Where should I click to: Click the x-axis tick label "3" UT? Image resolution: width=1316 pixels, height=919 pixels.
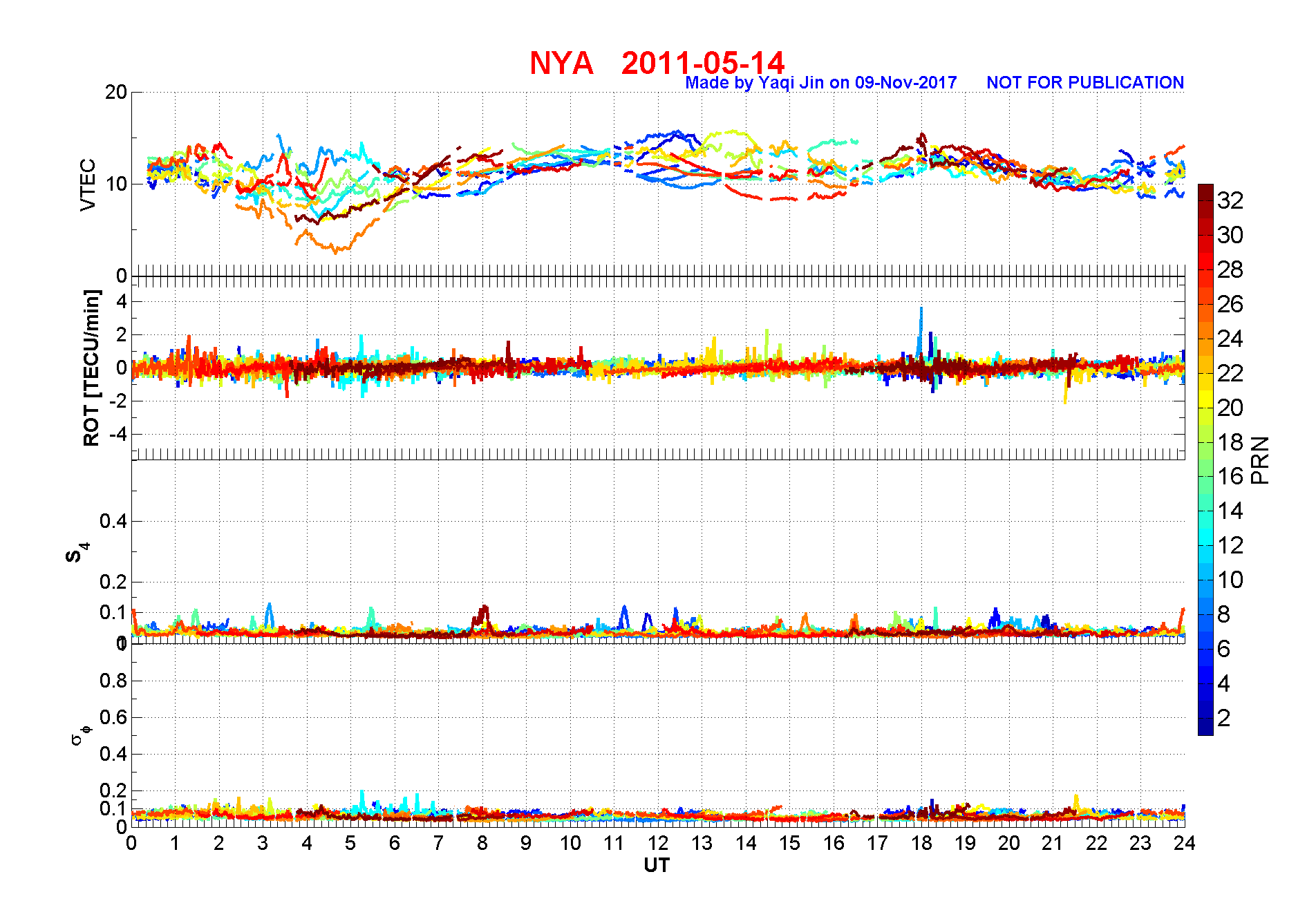click(263, 843)
